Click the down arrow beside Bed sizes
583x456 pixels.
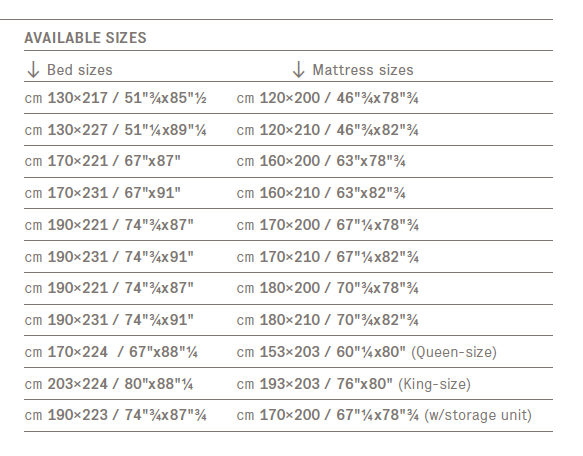[x=33, y=70]
